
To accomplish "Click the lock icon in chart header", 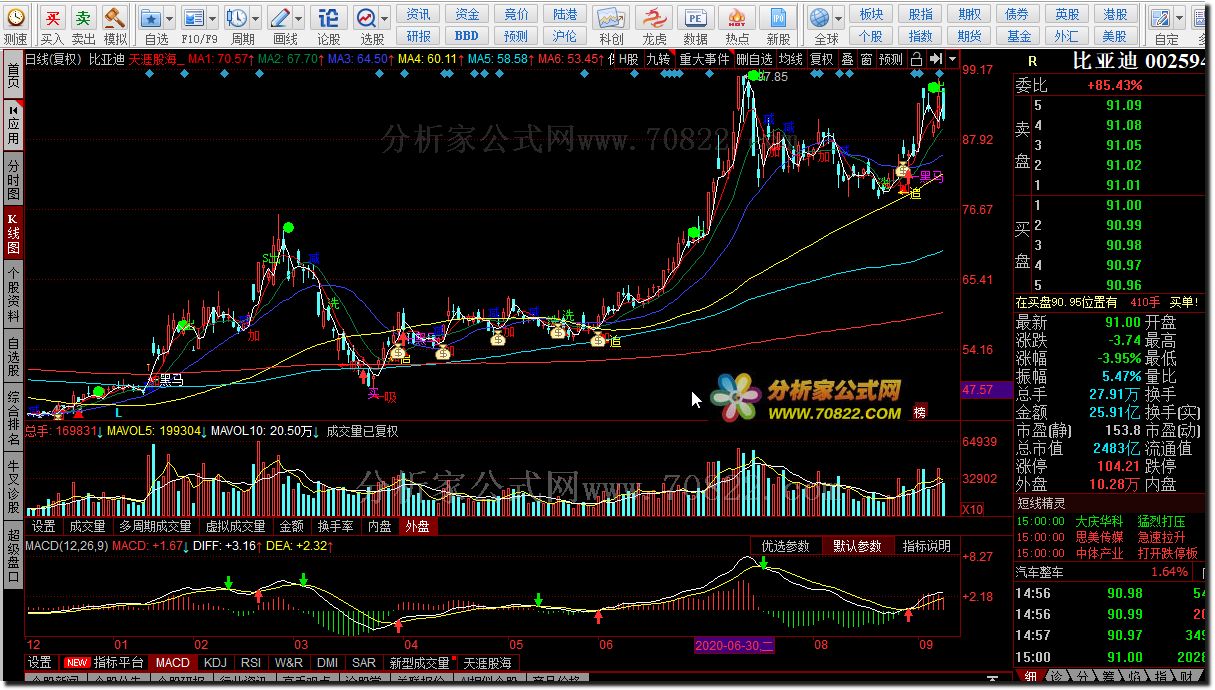I will pos(917,60).
